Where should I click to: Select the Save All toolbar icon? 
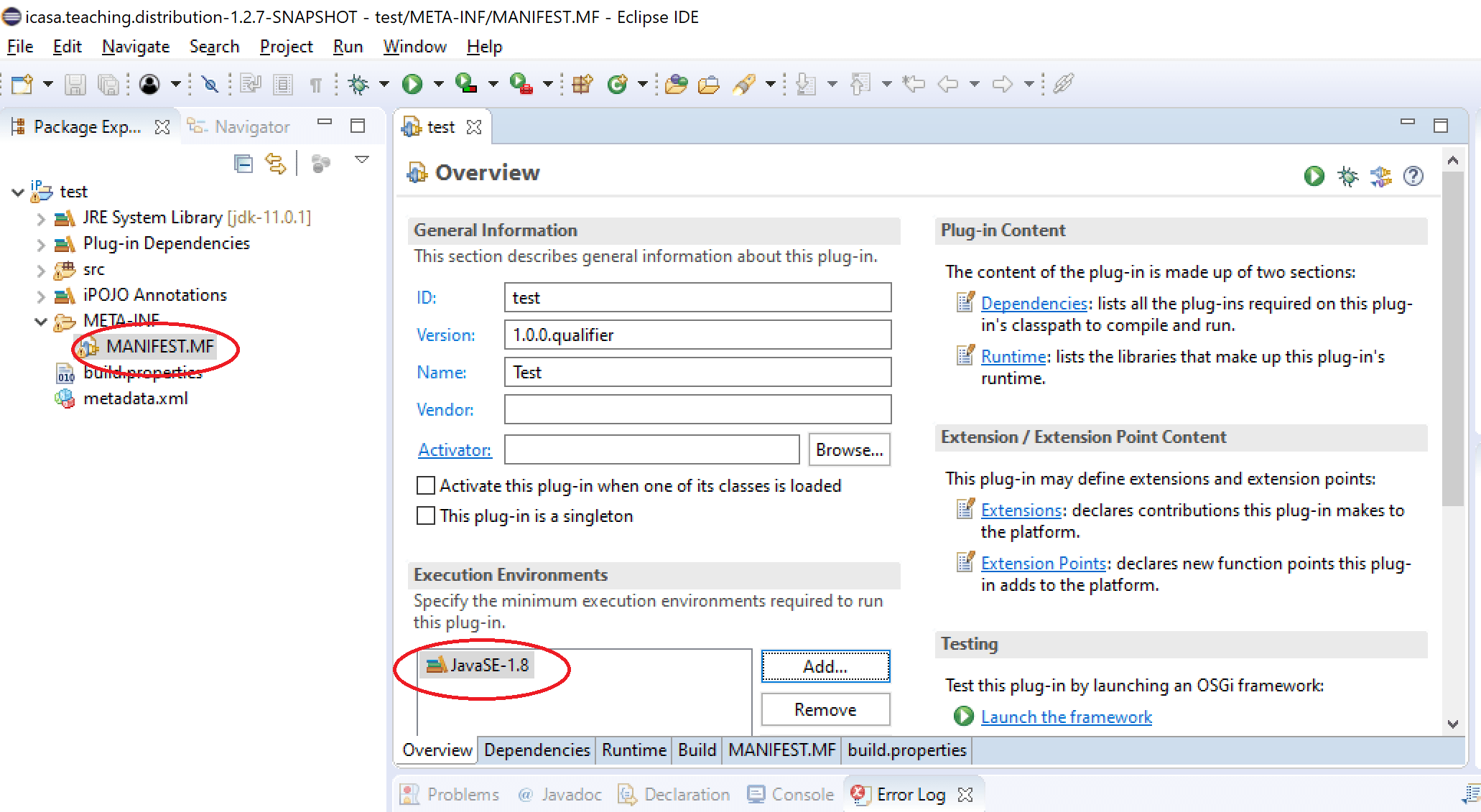[108, 84]
